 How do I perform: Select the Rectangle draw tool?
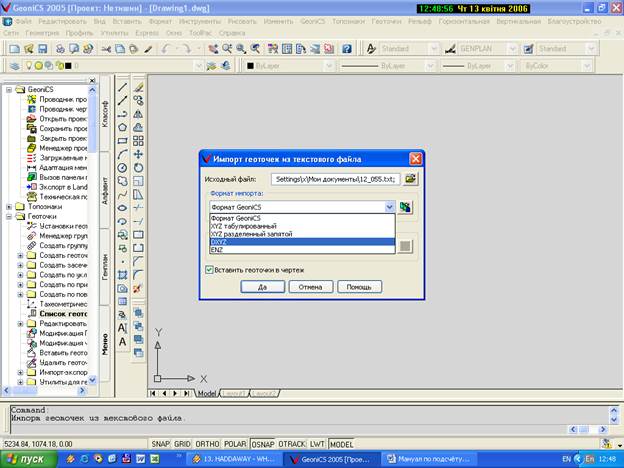point(123,141)
